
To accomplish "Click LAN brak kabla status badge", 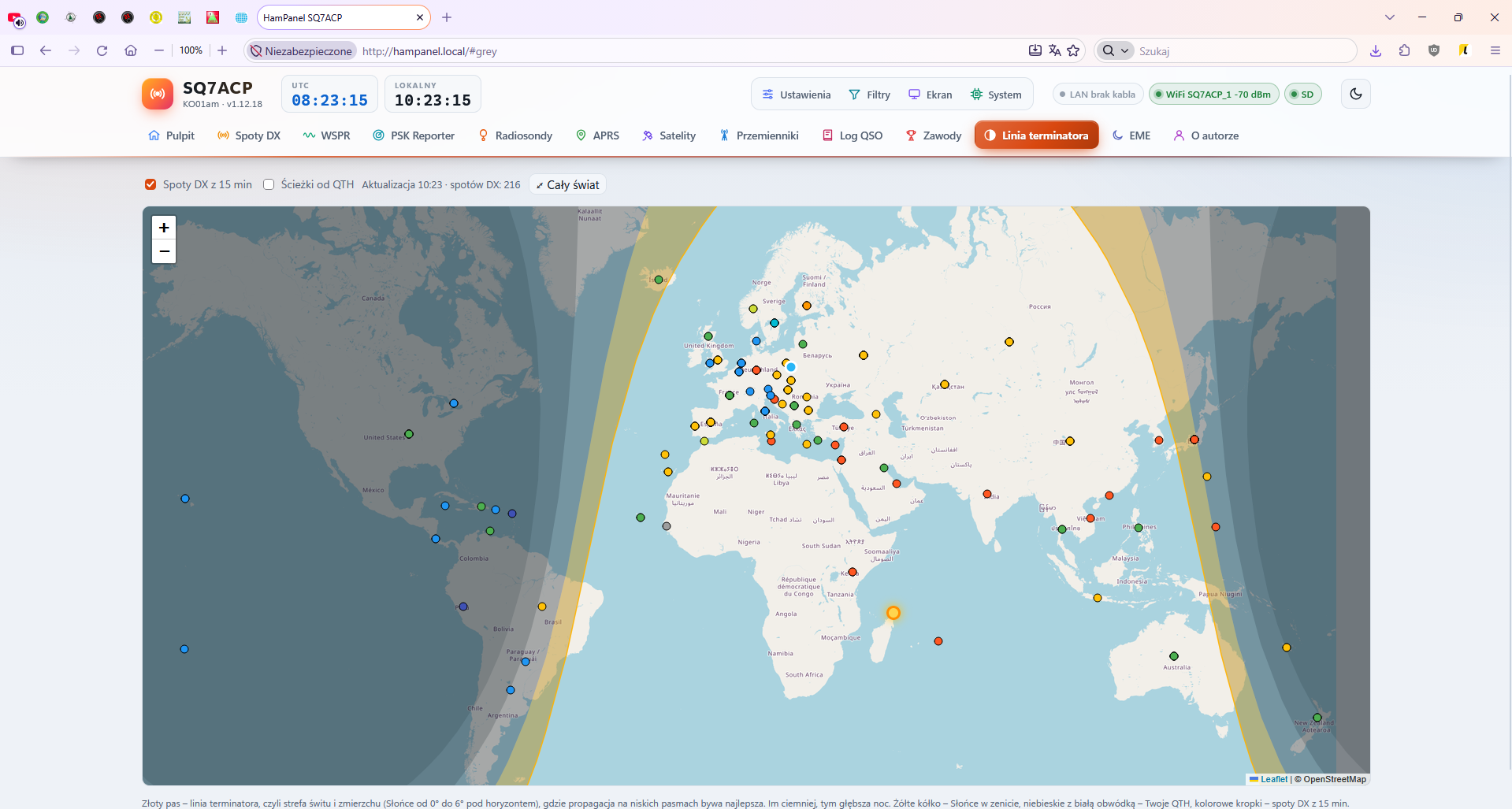I will (1098, 95).
